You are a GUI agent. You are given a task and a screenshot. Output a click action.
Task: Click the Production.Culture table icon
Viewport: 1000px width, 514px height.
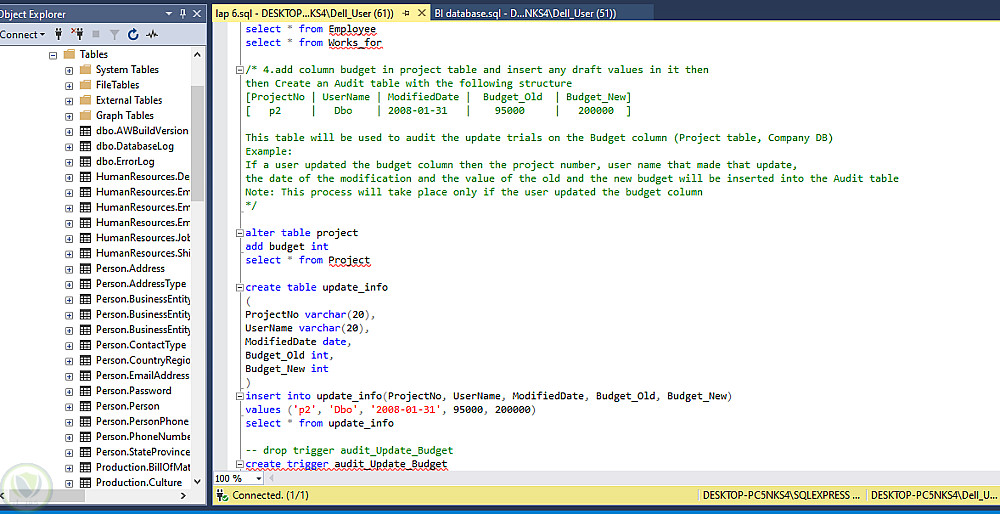pyautogui.click(x=85, y=483)
